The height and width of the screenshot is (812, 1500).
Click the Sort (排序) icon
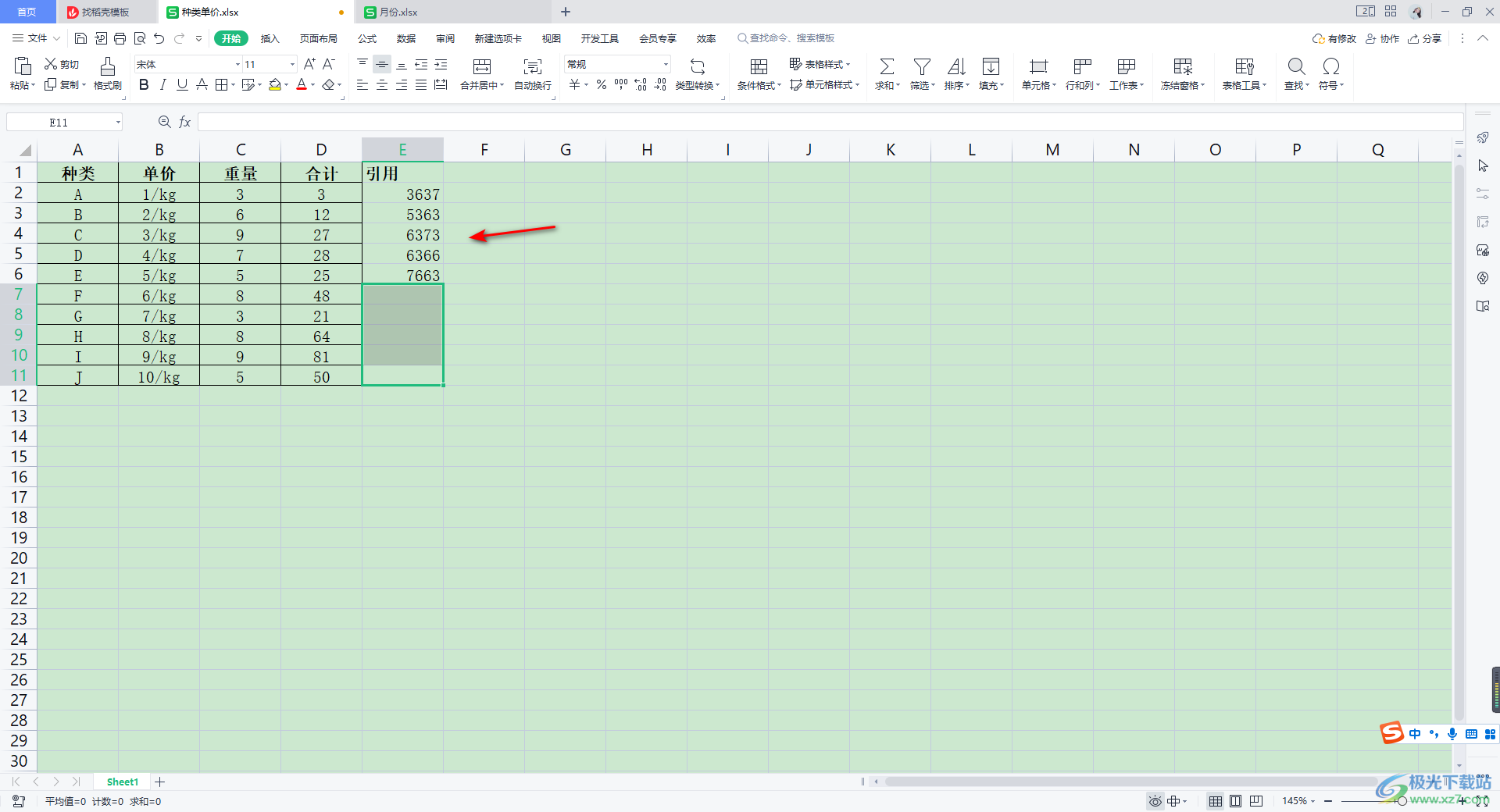(956, 66)
